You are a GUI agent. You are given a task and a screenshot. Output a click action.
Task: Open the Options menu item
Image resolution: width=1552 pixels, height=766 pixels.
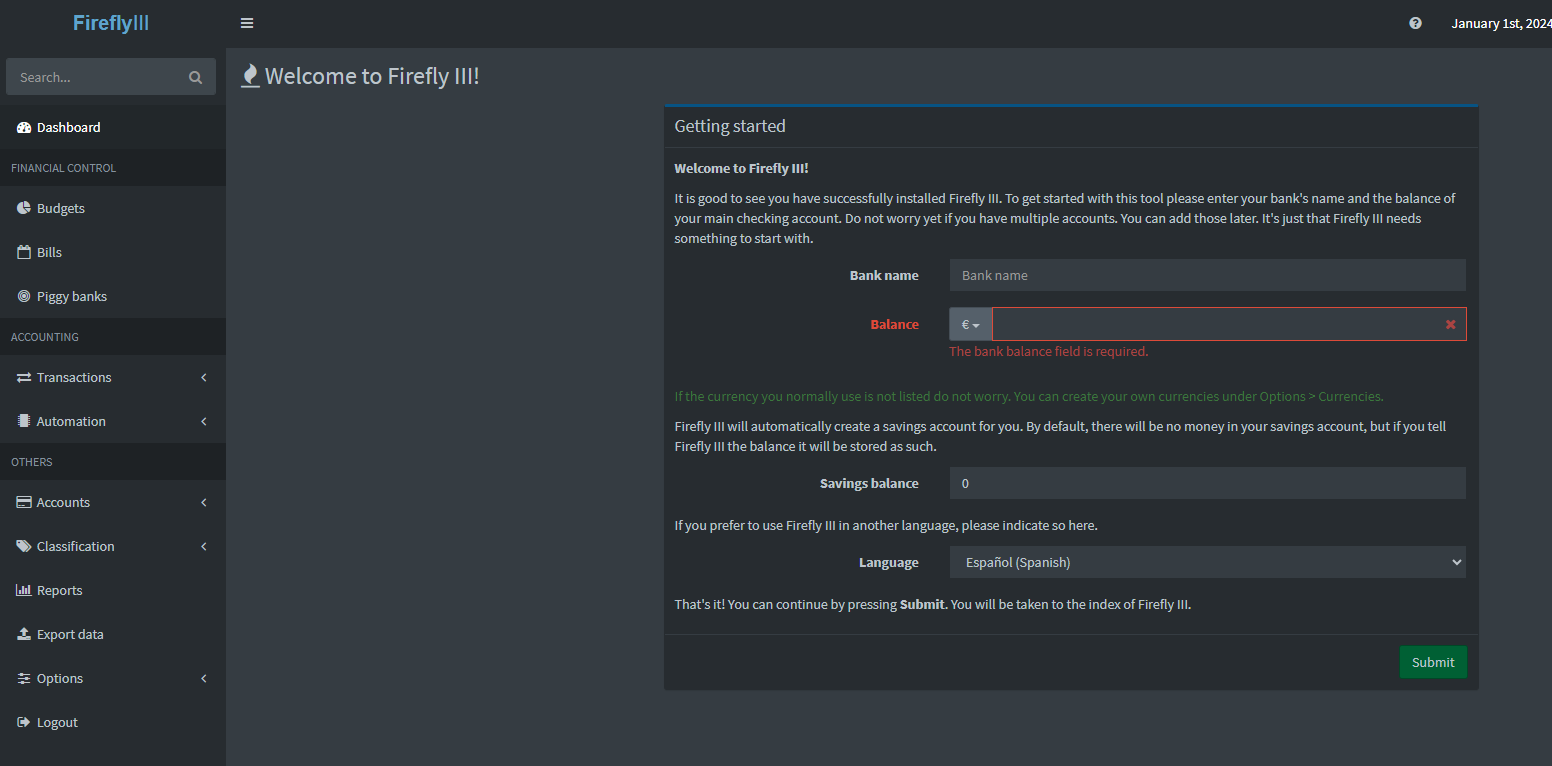coord(60,678)
